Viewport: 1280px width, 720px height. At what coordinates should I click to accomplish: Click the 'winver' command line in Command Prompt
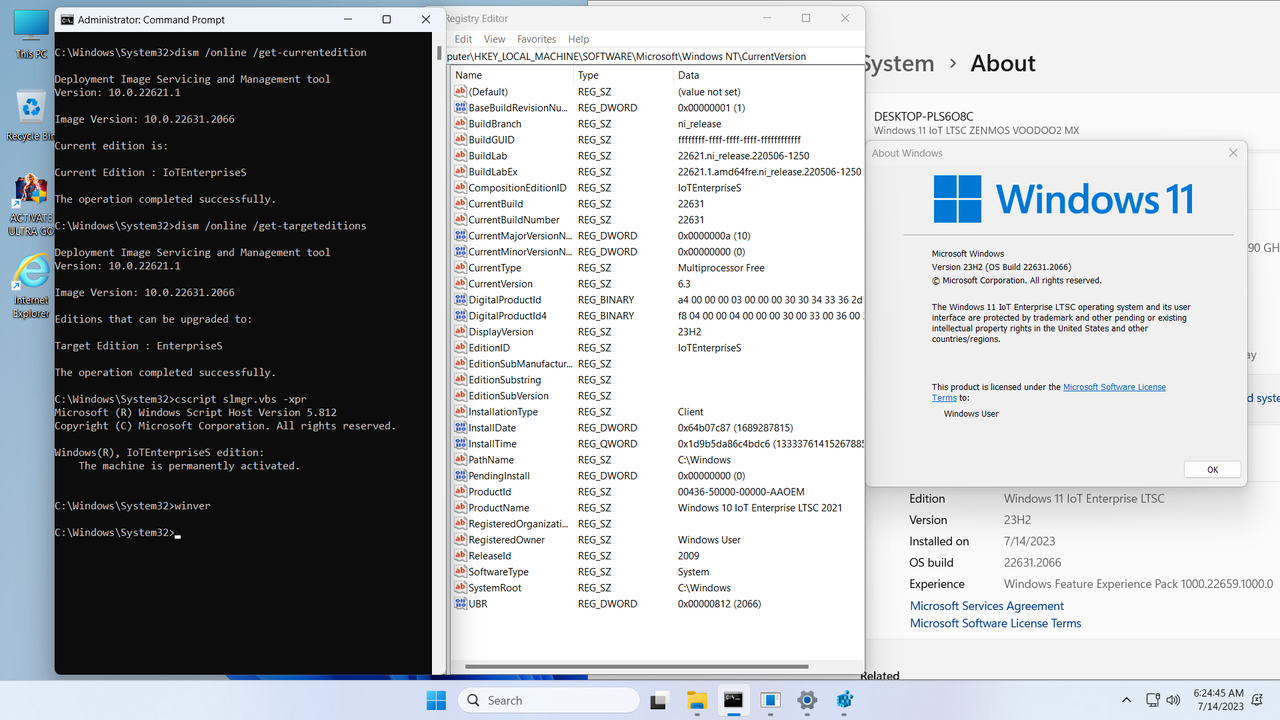(x=132, y=506)
